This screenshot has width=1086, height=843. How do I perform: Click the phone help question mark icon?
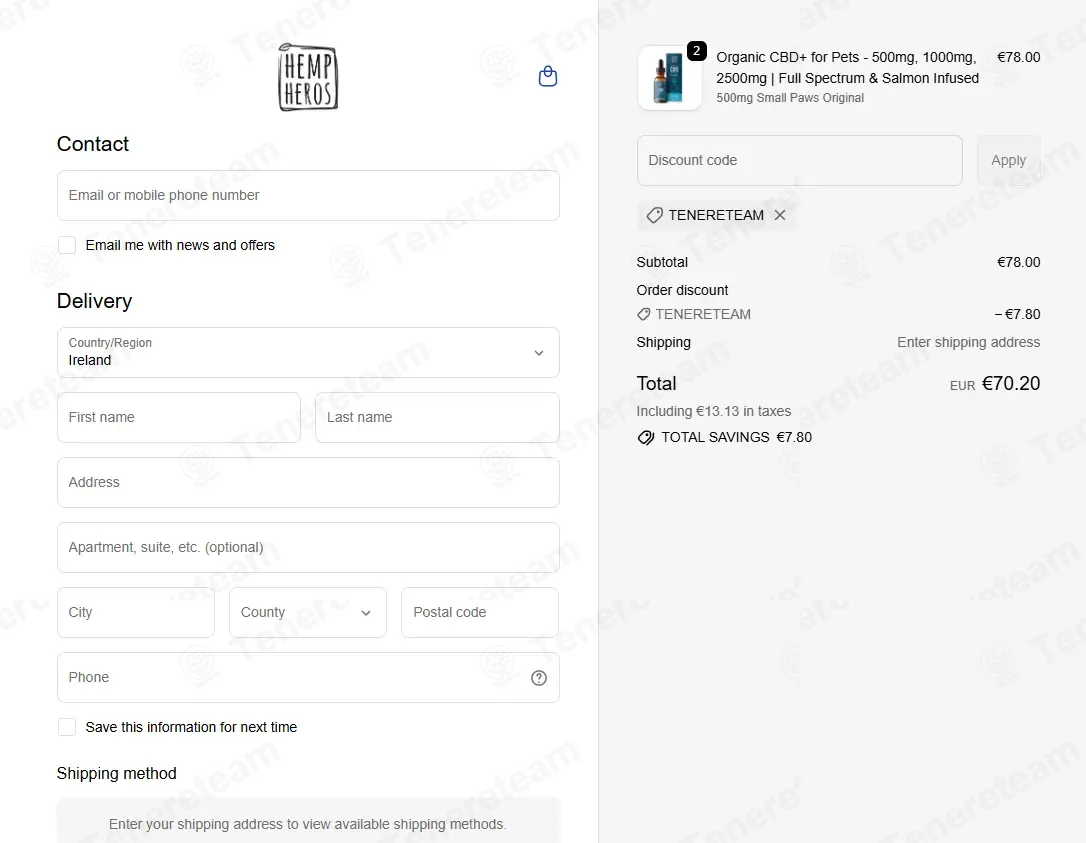(x=539, y=677)
